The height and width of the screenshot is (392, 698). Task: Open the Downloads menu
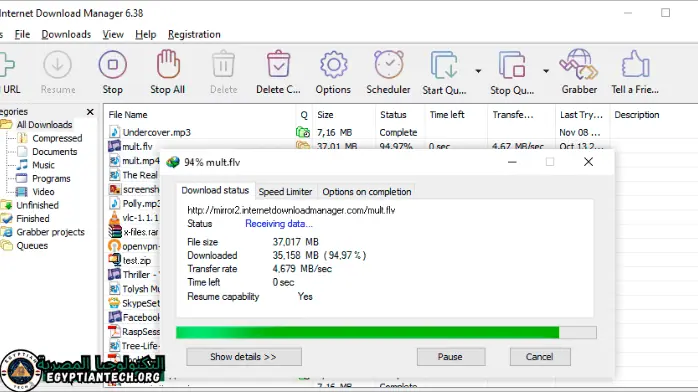point(66,34)
